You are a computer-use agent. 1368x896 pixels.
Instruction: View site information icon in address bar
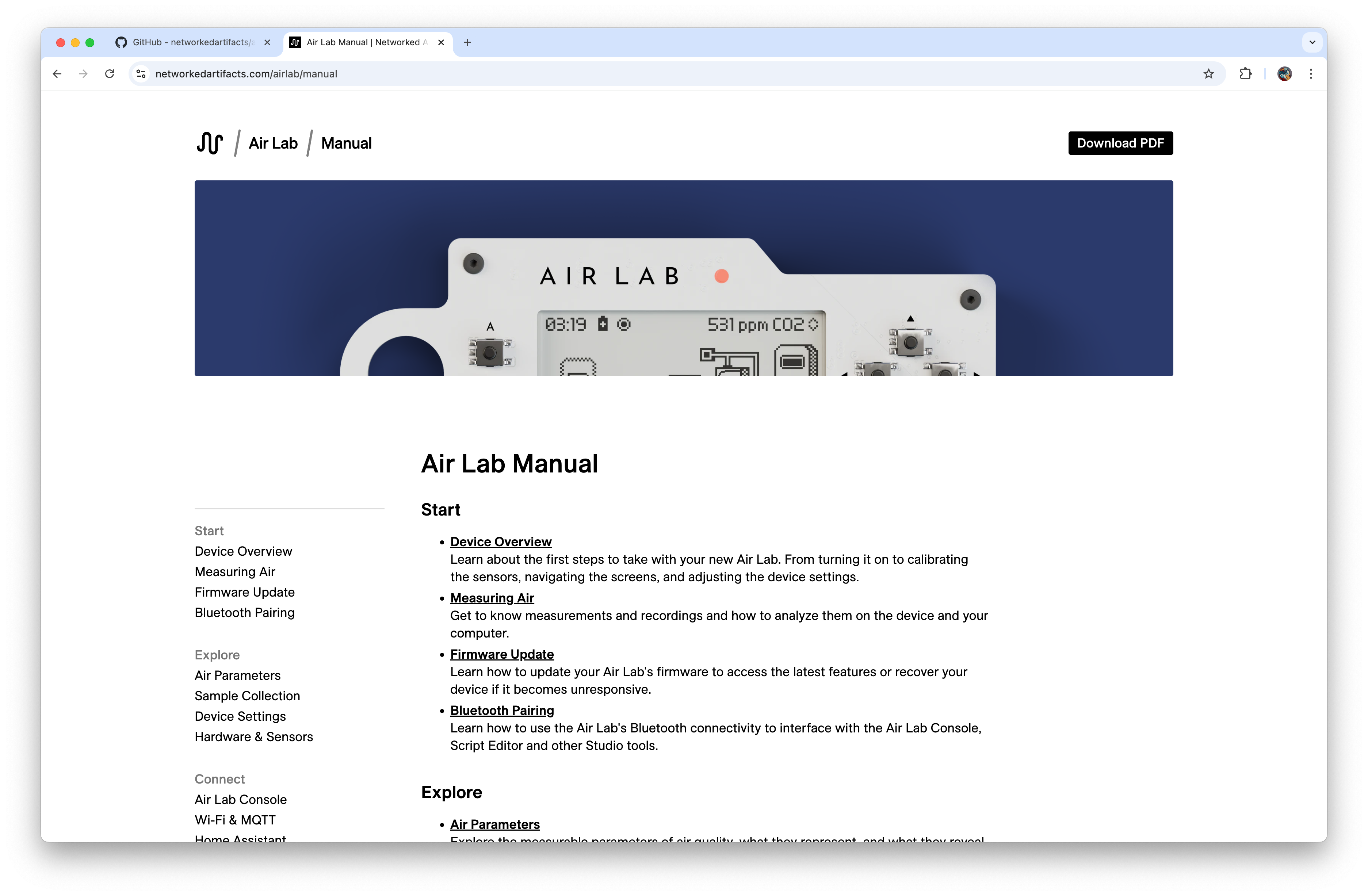click(x=141, y=73)
